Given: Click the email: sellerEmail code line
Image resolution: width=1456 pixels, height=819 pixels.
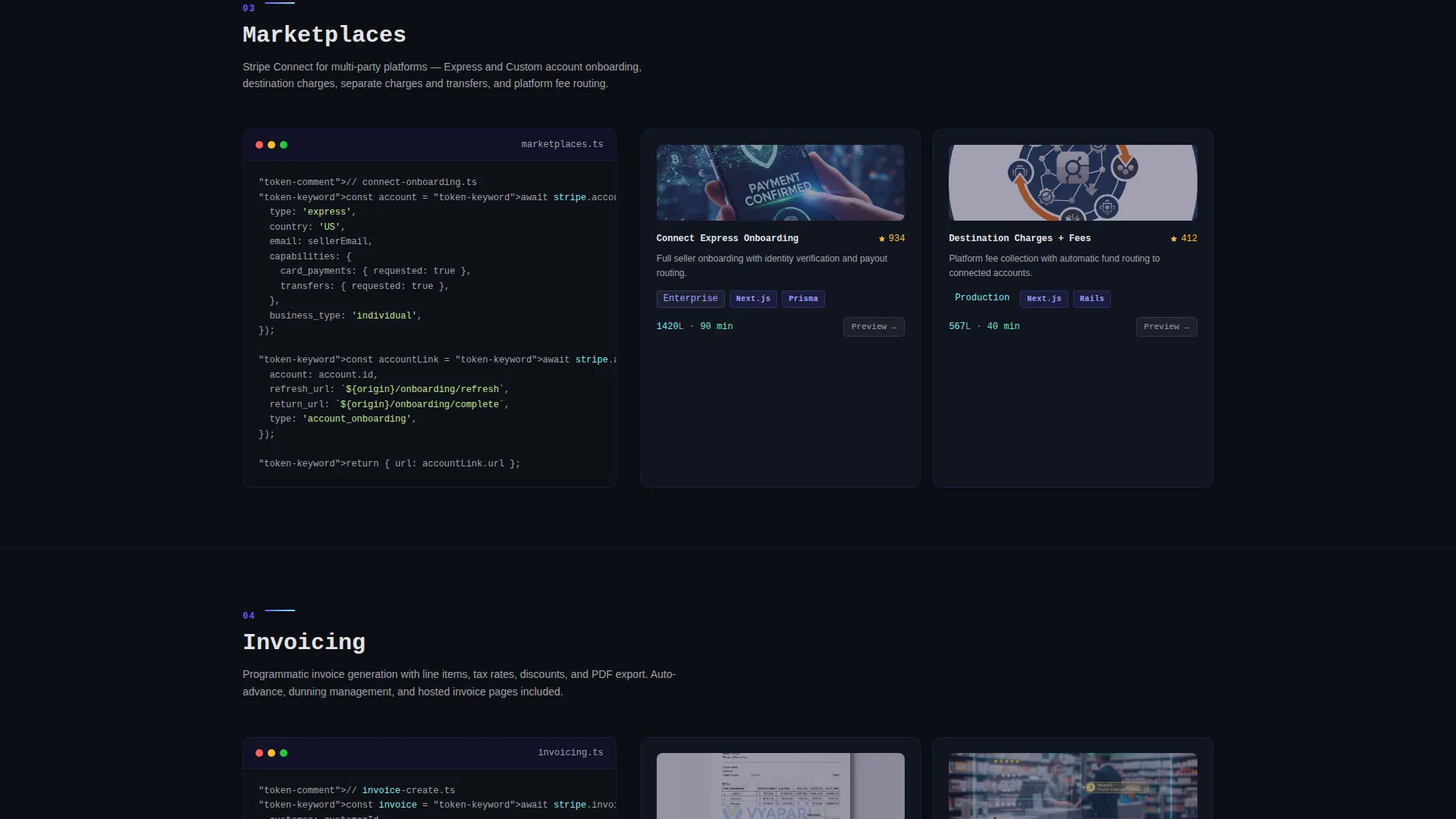Looking at the screenshot, I should coord(321,241).
